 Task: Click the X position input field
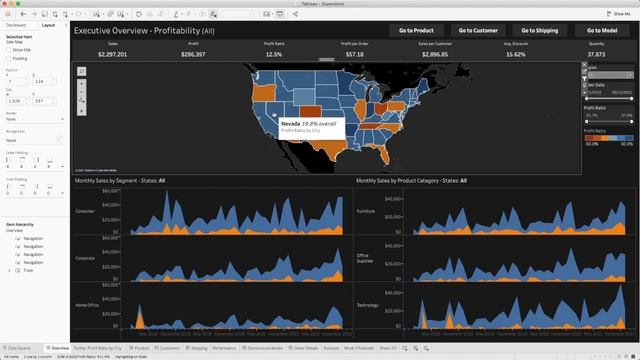tap(17, 82)
